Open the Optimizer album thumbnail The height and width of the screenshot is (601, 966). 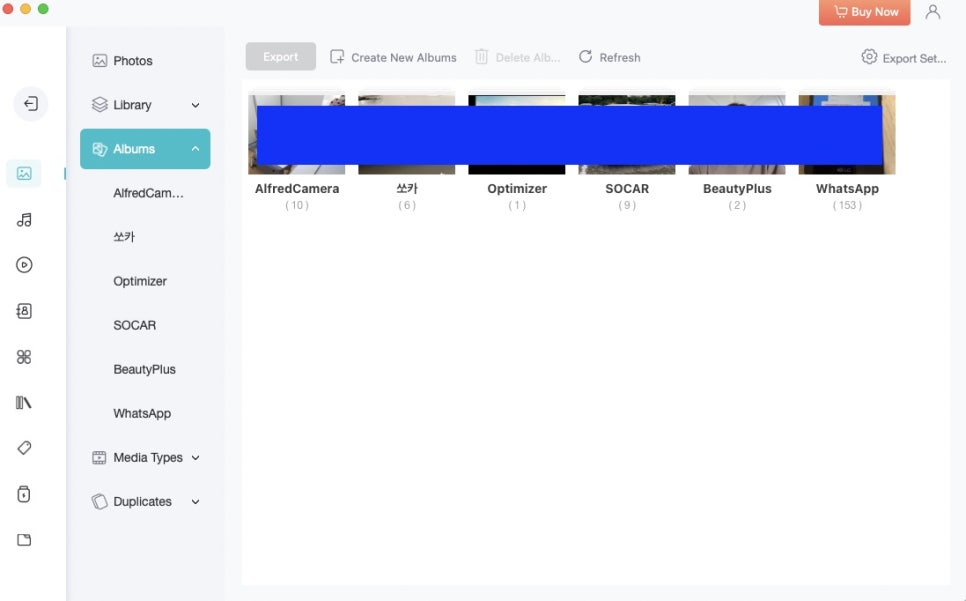(x=517, y=134)
